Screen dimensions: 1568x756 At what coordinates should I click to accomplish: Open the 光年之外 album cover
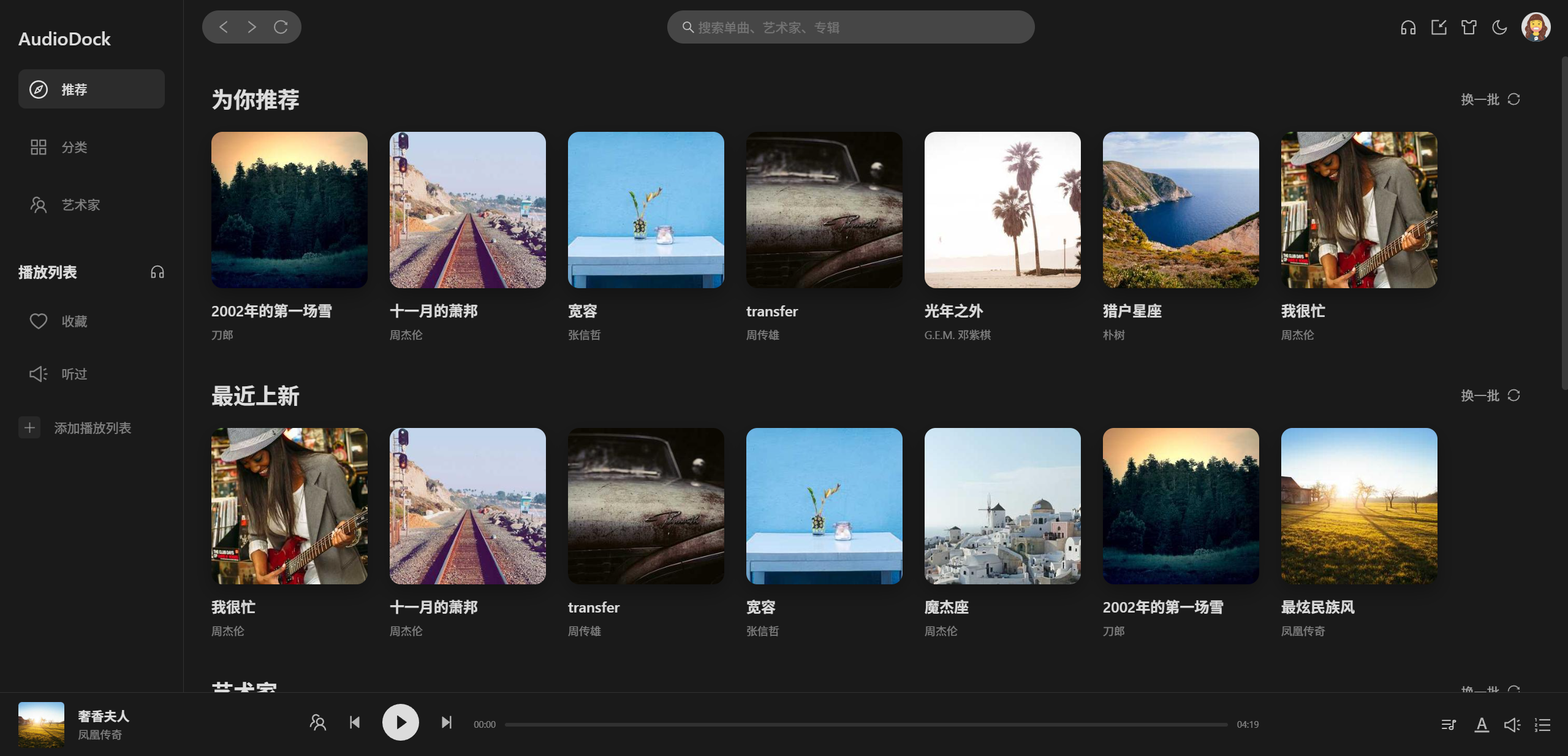(x=1002, y=210)
